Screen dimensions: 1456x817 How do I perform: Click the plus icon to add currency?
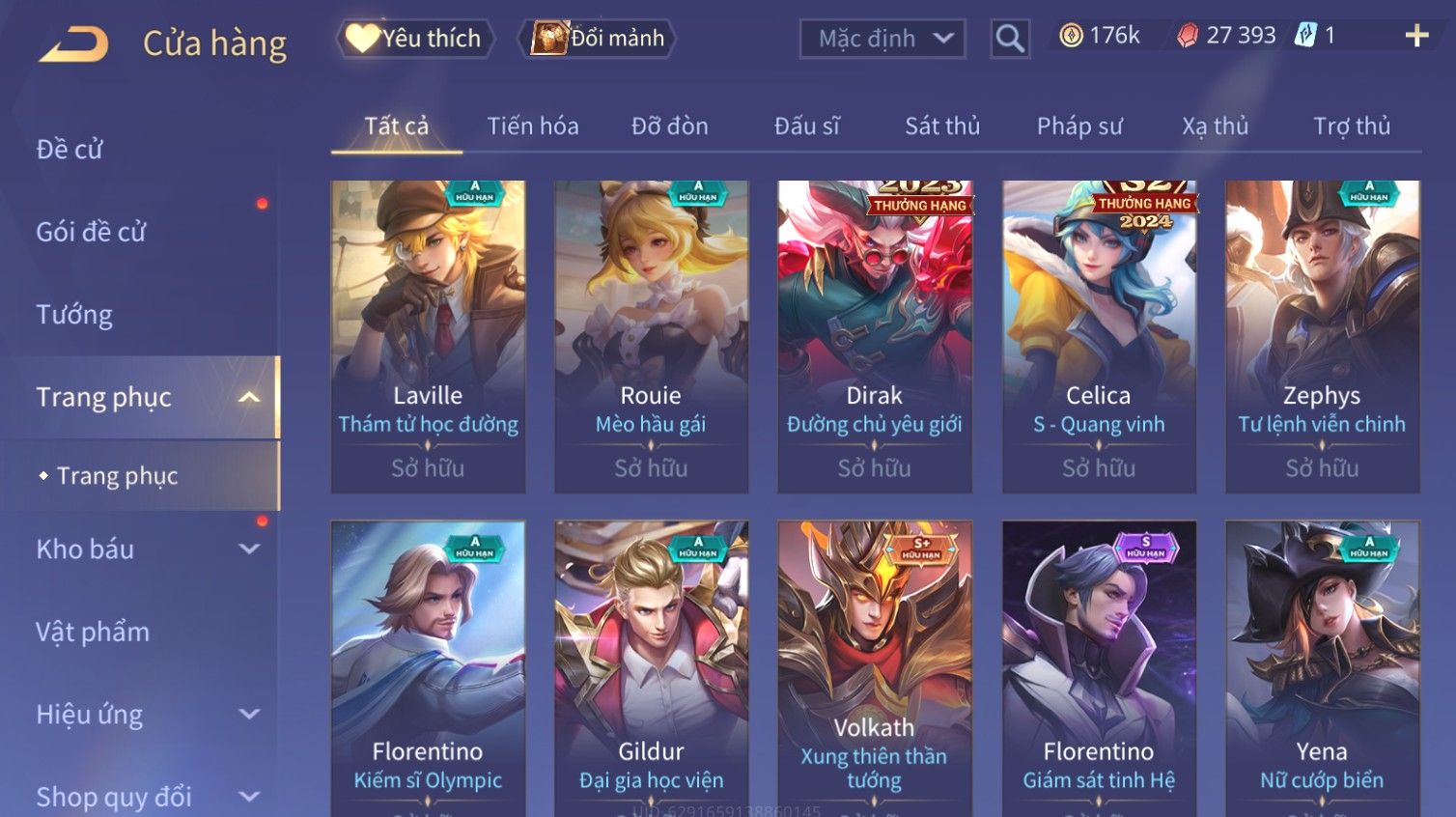tap(1416, 36)
